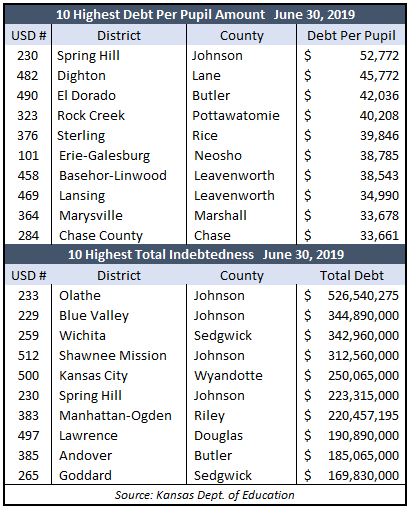
Task: Click the Total Debt column header
Action: pyautogui.click(x=352, y=276)
